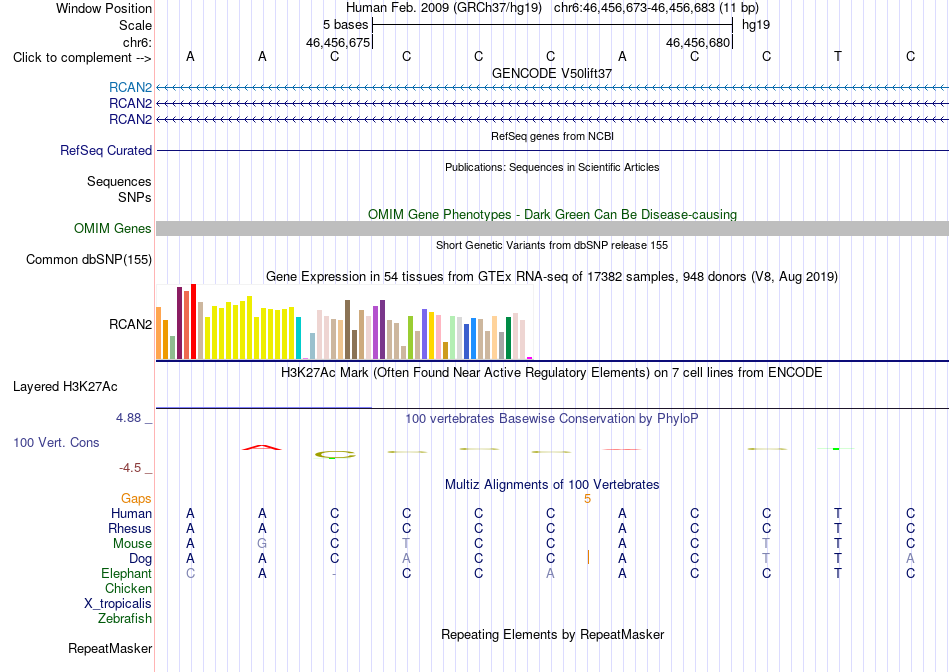This screenshot has height=672, width=950.
Task: Click the tiny magenta bar ending GTEx chart
Action: [x=530, y=358]
